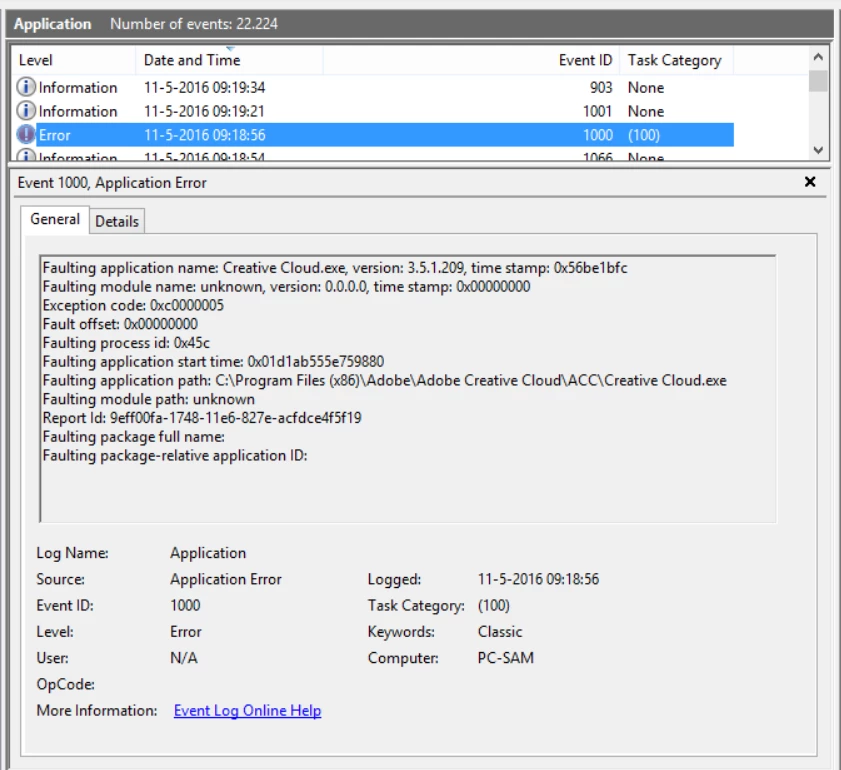Sort by the Date and Time column header
Image resolution: width=841 pixels, height=770 pixels.
(229, 60)
